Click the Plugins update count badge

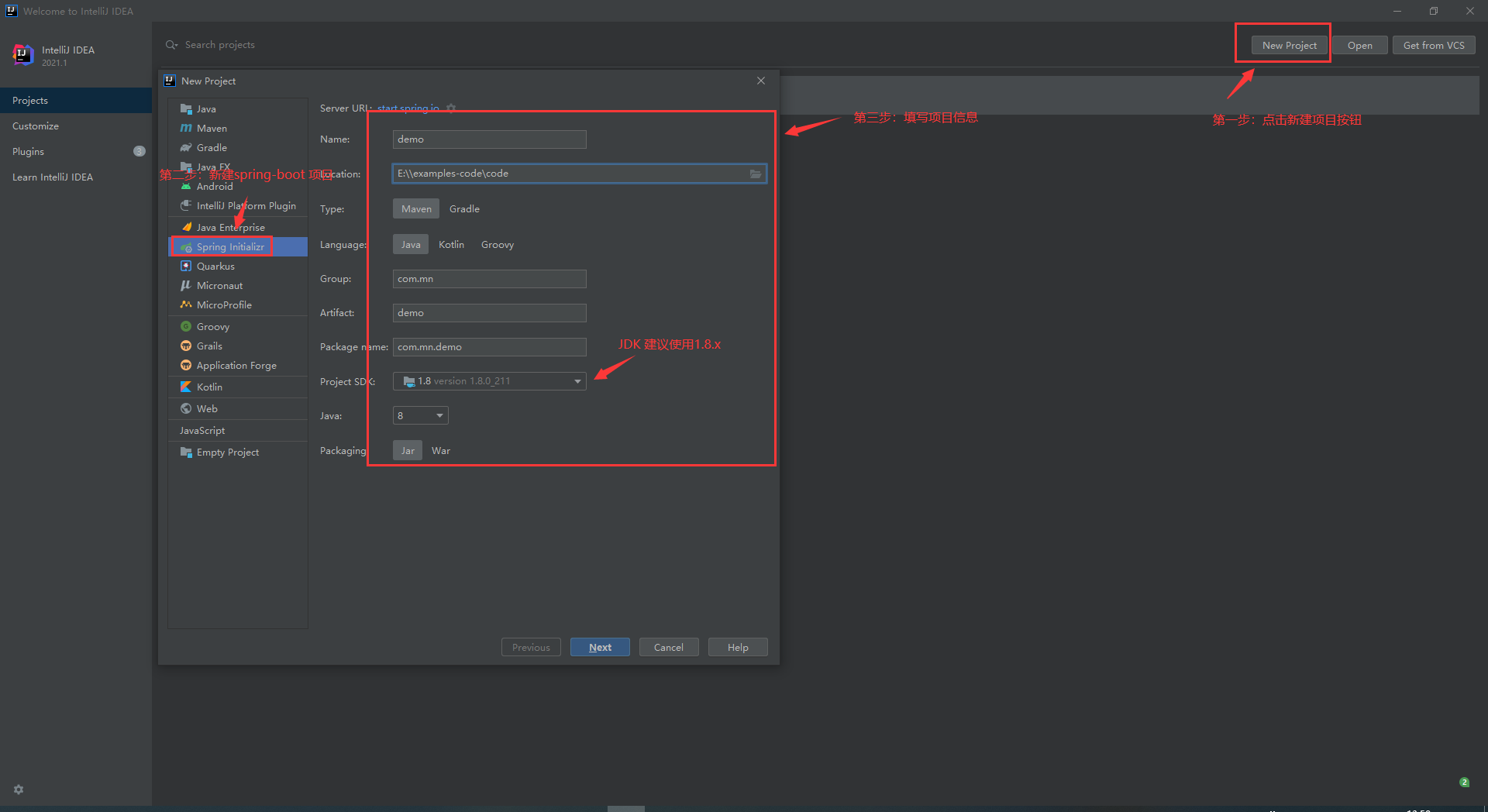pos(139,152)
